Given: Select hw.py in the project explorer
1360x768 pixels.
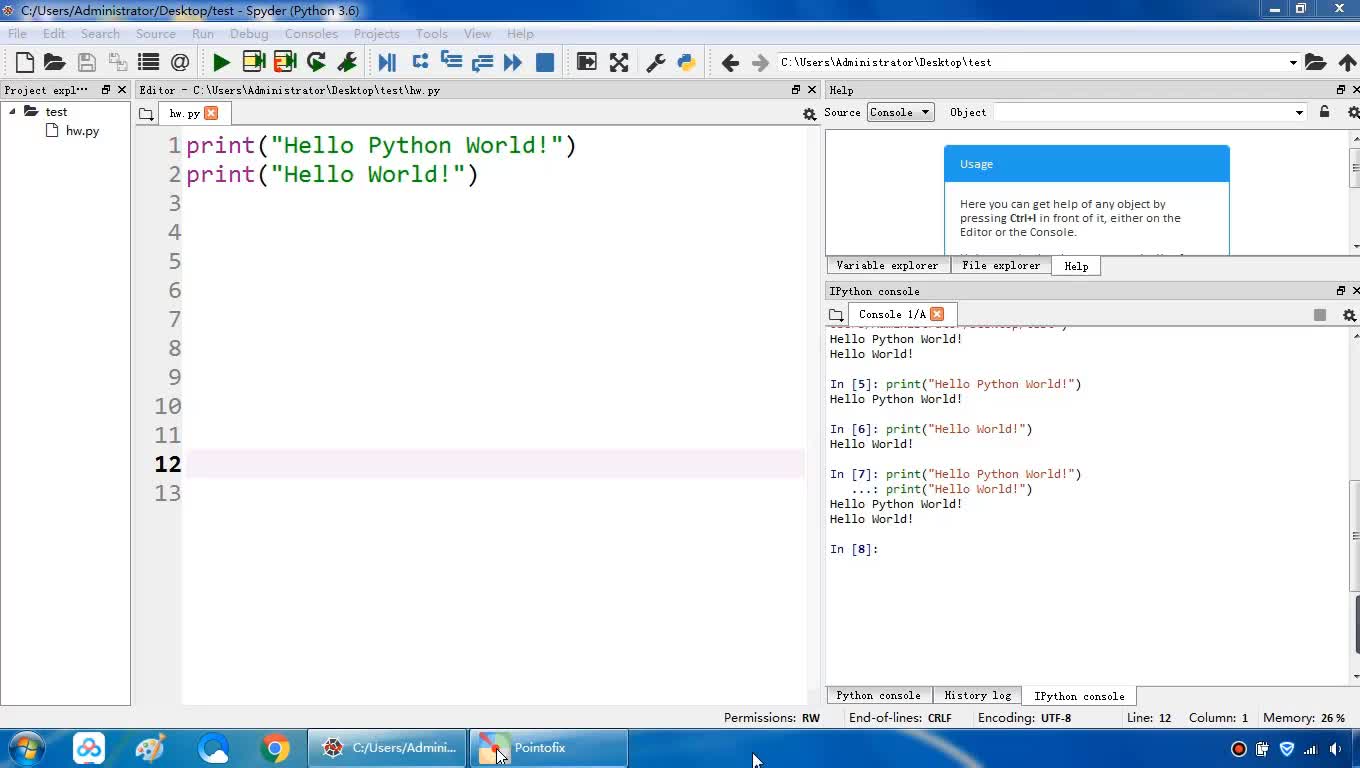Looking at the screenshot, I should pos(82,131).
